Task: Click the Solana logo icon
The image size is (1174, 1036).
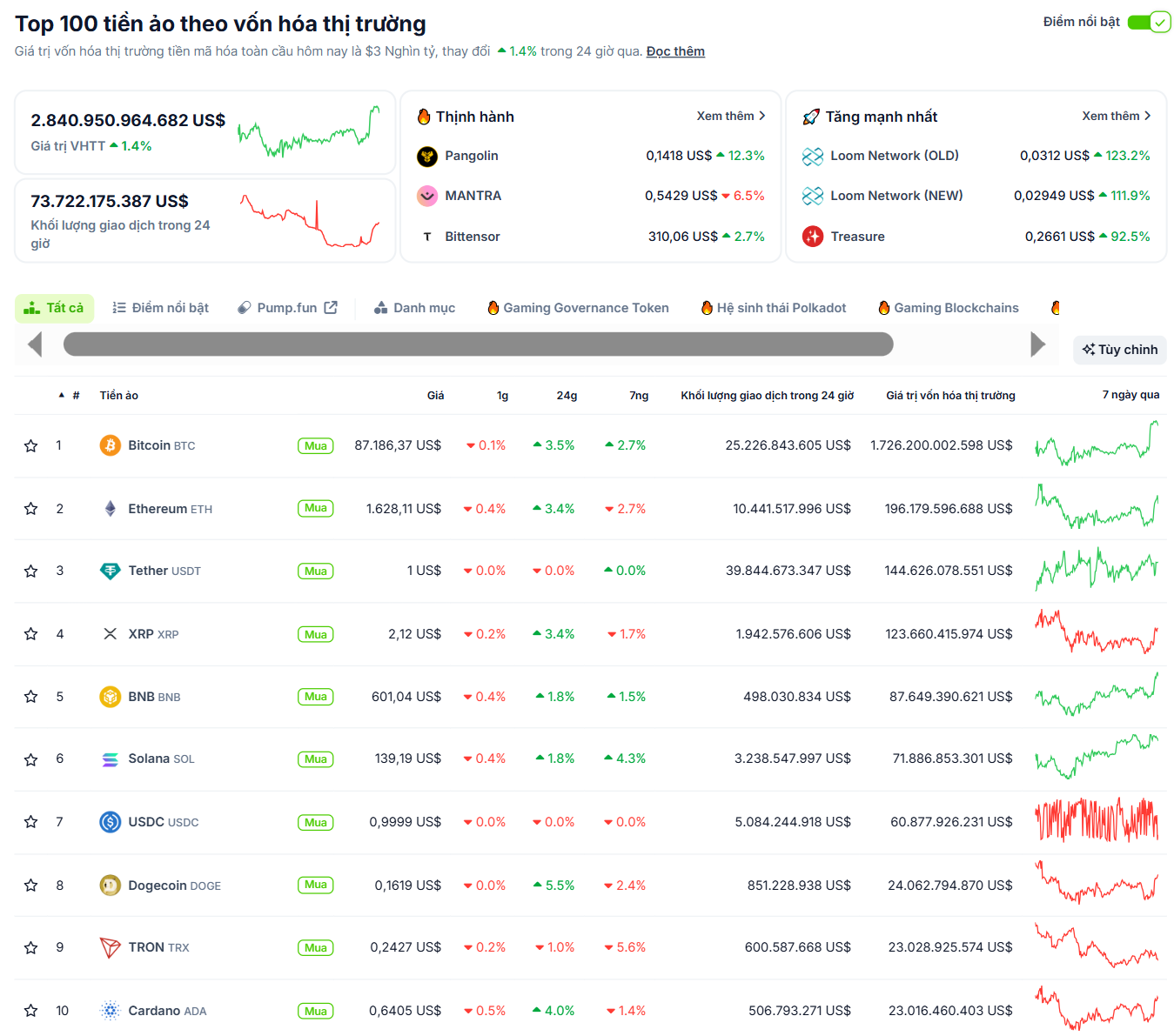Action: [x=110, y=759]
